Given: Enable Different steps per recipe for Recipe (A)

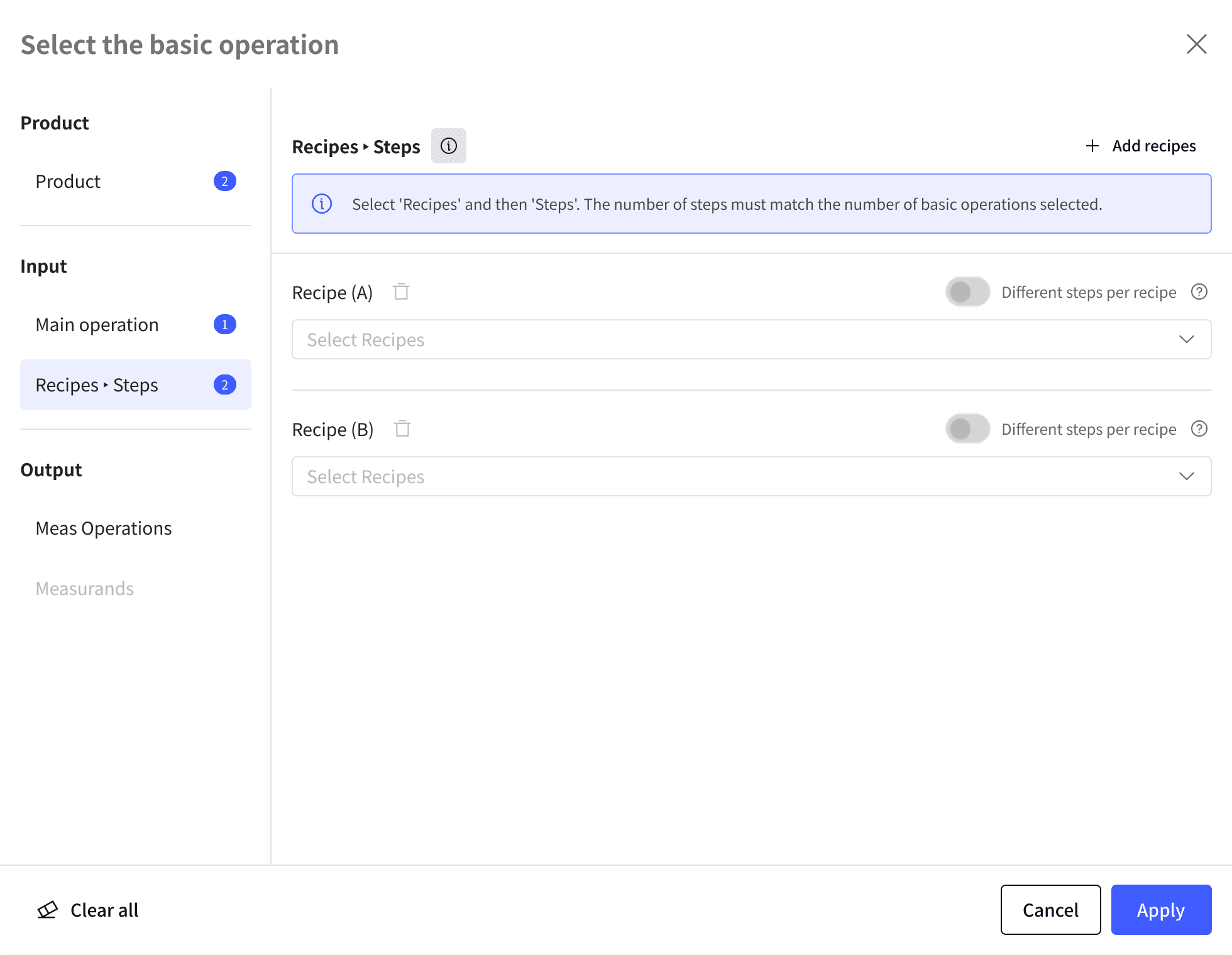Looking at the screenshot, I should point(967,292).
